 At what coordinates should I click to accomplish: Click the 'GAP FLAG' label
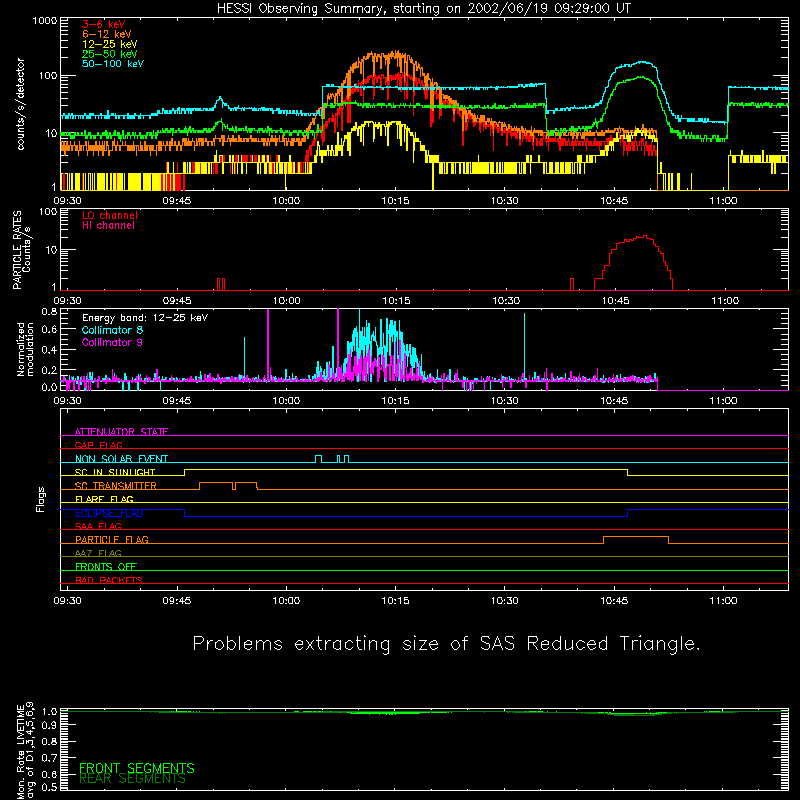click(98, 445)
